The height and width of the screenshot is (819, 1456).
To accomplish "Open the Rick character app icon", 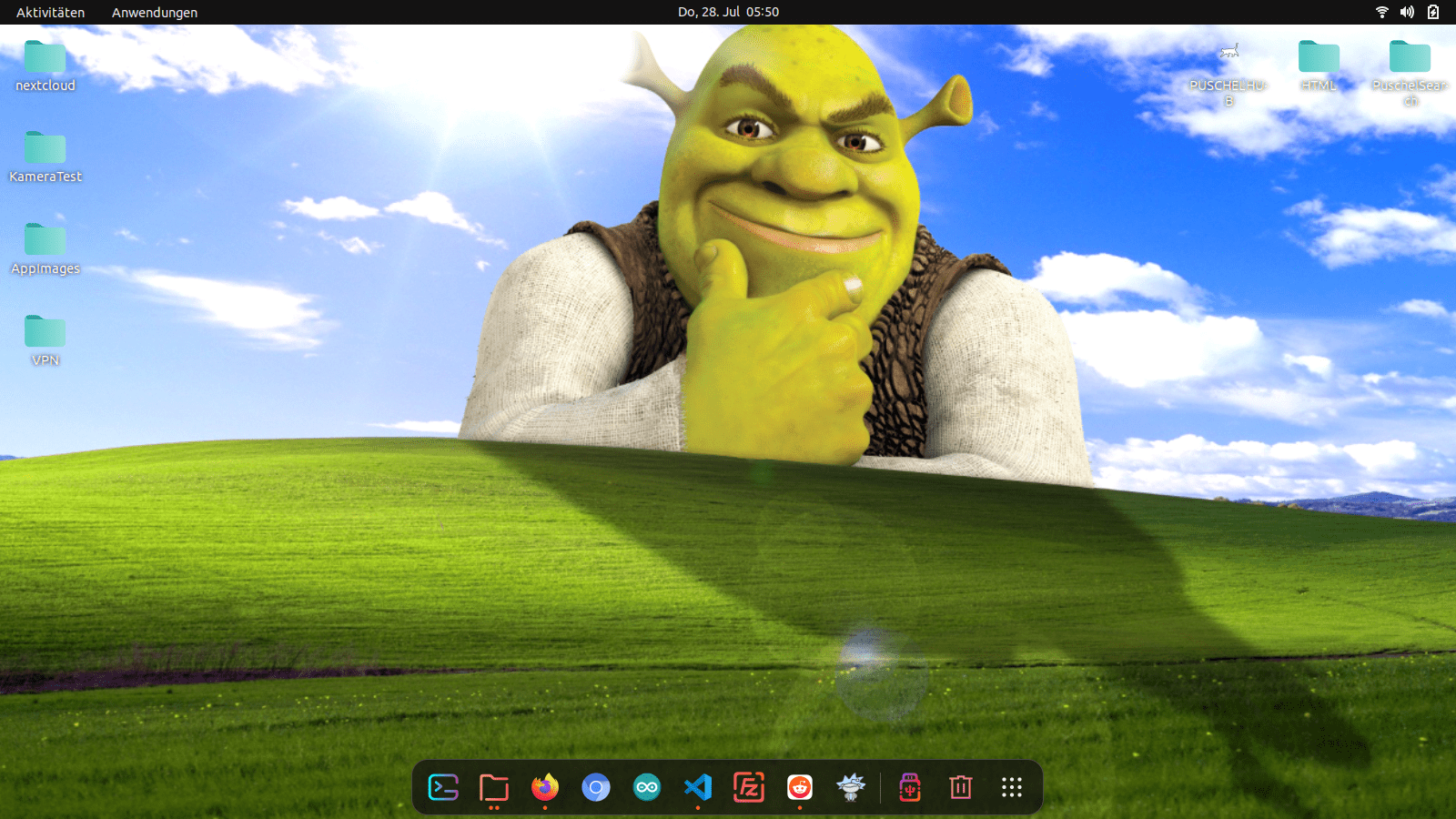I will click(x=851, y=787).
